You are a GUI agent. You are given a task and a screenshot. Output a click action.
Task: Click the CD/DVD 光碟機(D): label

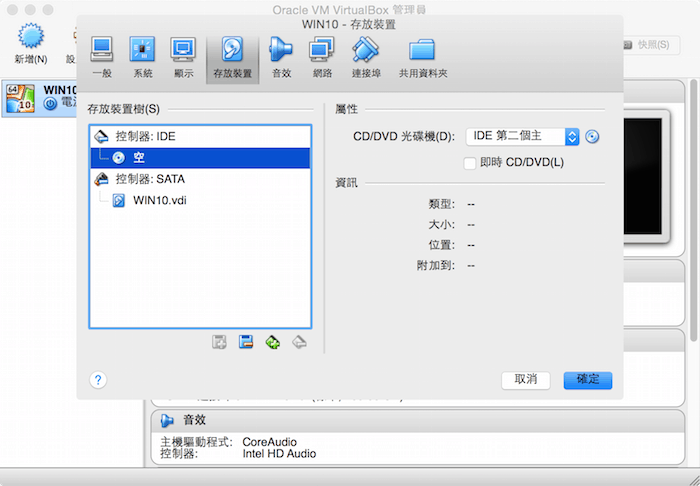[404, 137]
